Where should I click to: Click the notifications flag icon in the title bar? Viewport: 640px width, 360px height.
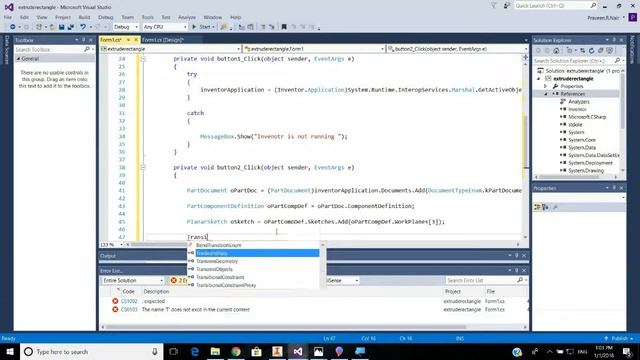click(x=493, y=6)
